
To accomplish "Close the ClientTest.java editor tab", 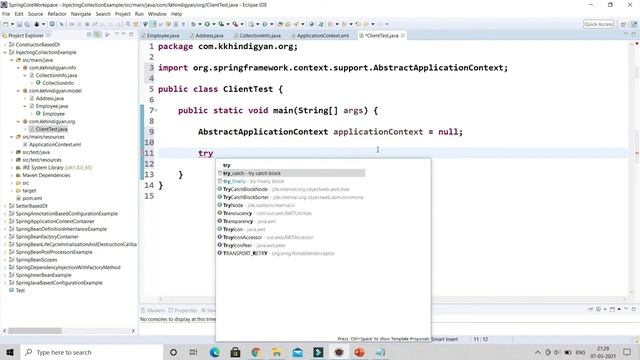I will click(403, 36).
